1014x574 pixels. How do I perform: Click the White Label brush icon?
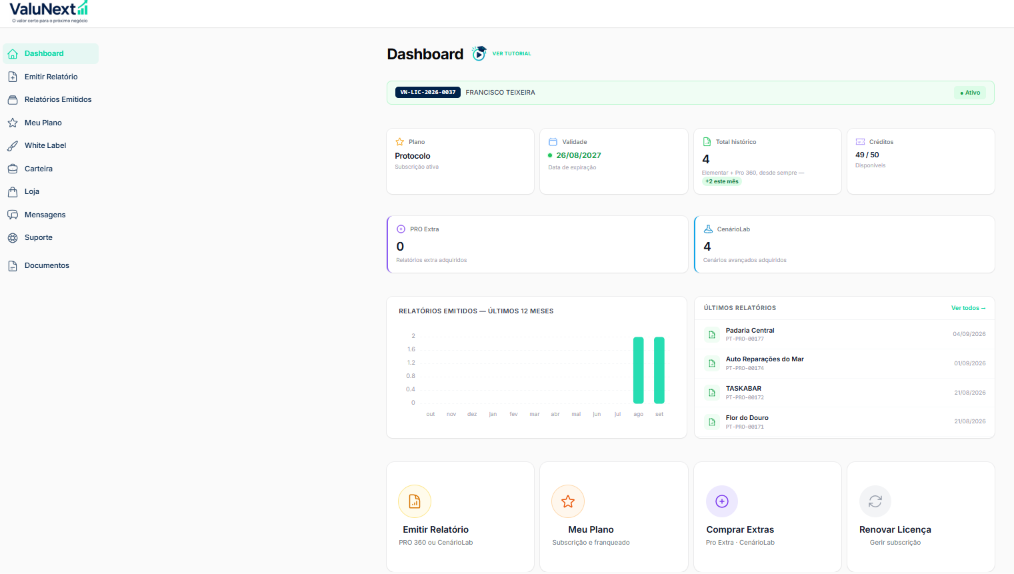coord(12,145)
